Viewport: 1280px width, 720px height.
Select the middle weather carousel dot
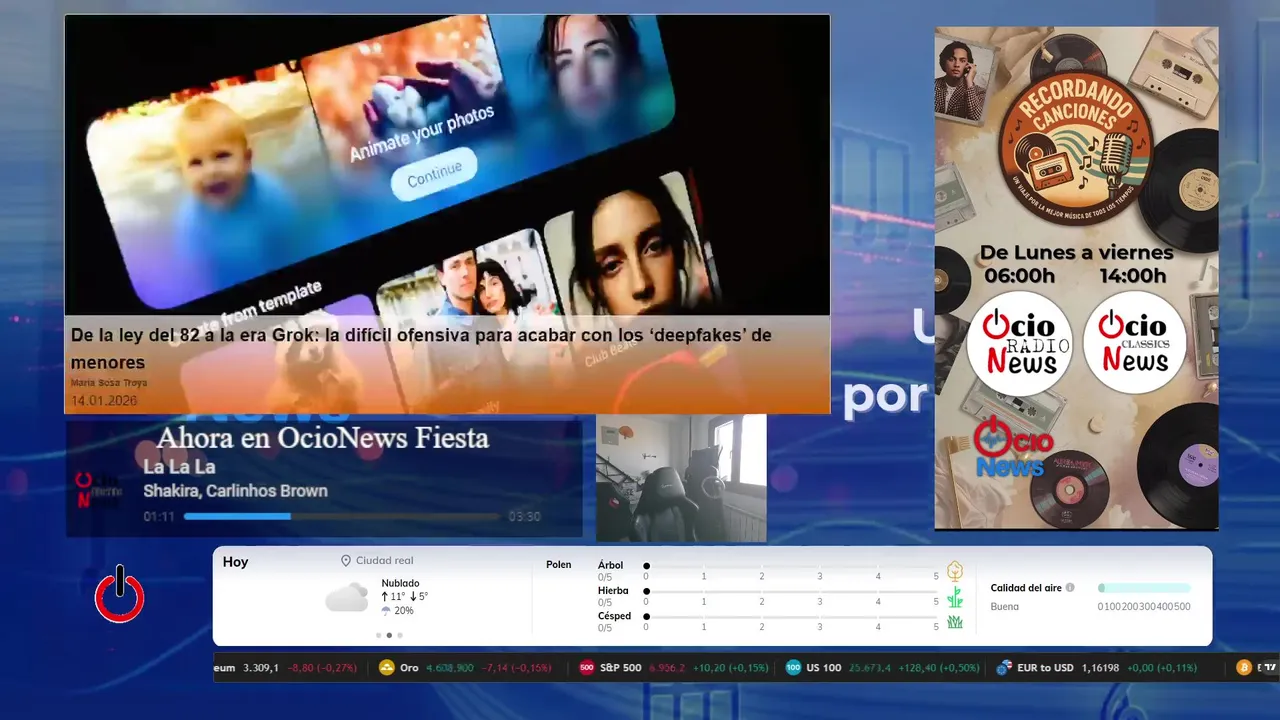[x=389, y=635]
